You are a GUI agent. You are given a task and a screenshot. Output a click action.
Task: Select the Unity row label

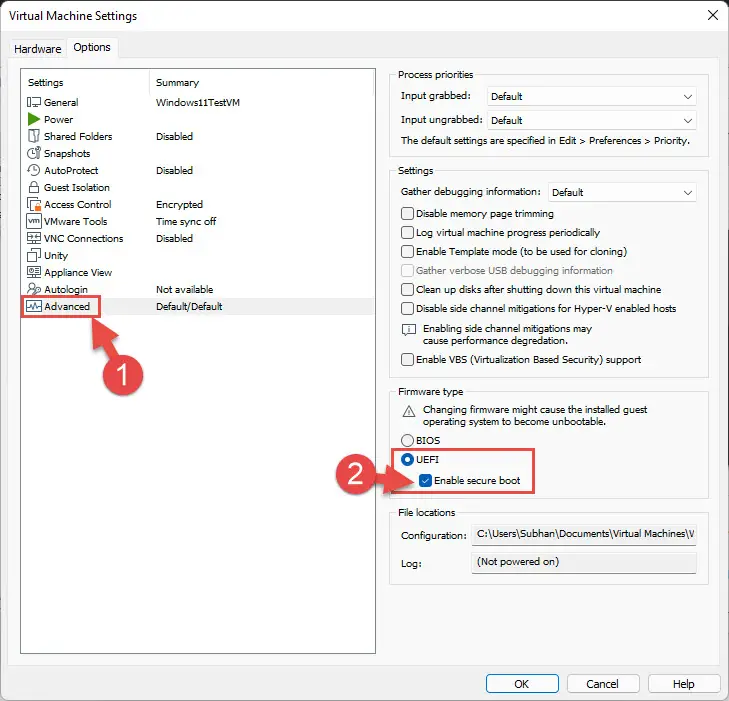pyautogui.click(x=56, y=255)
